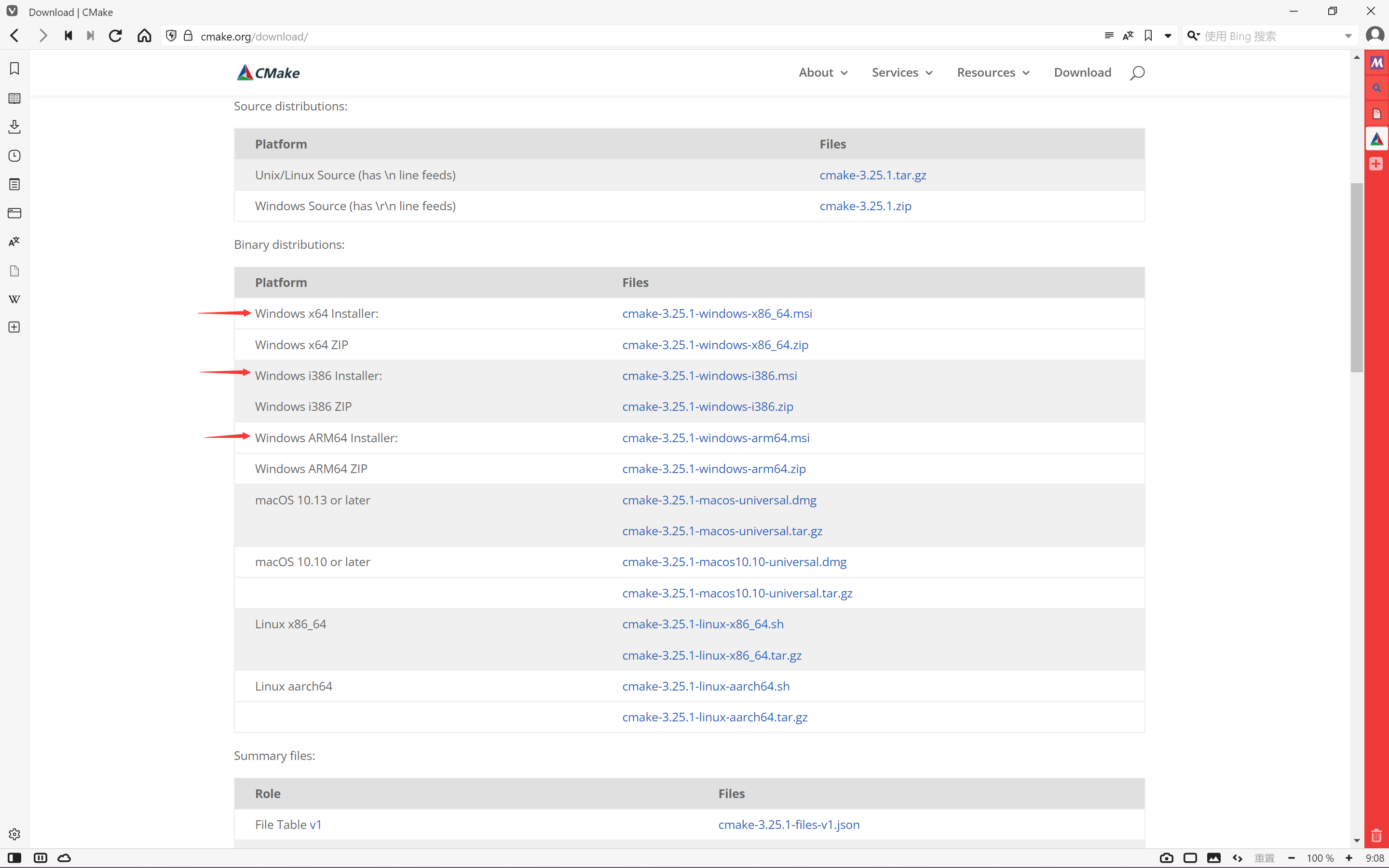The height and width of the screenshot is (868, 1389).
Task: Open page actions code icon
Action: point(1238,858)
